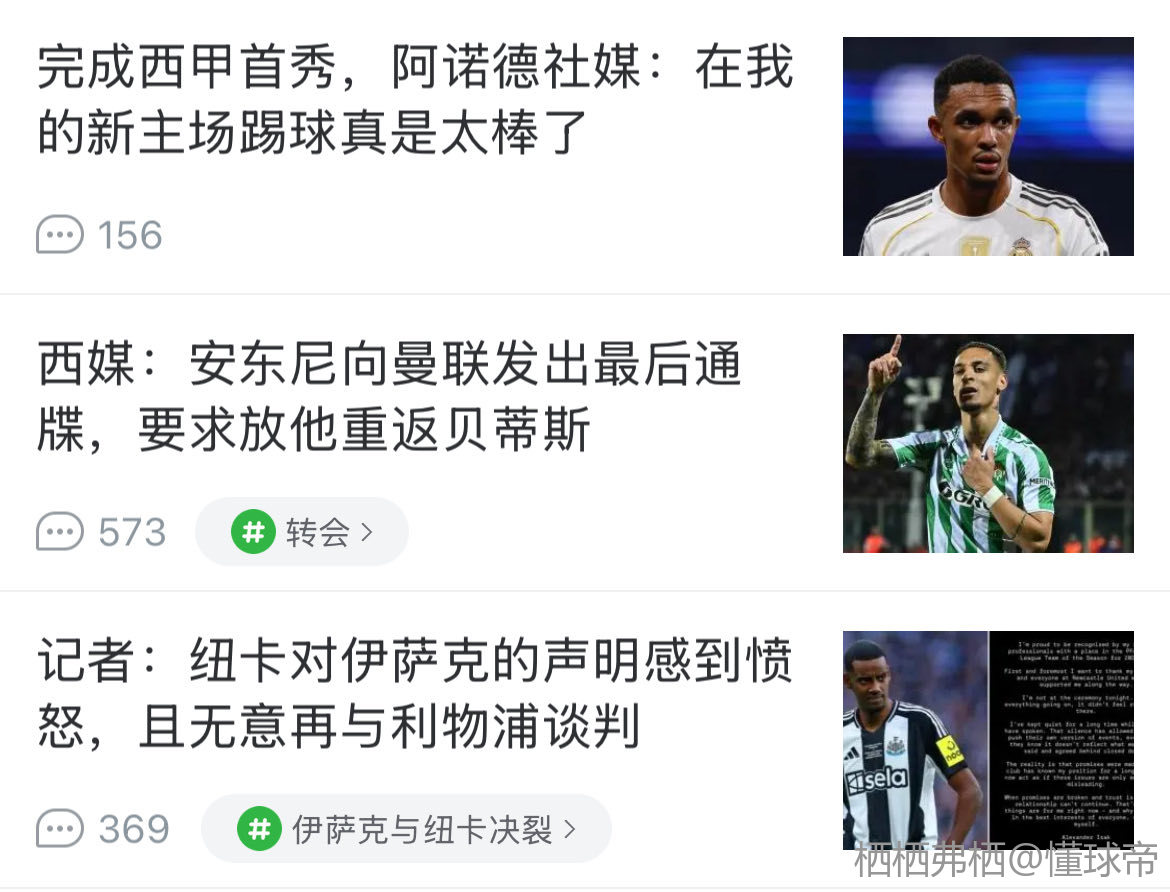Click the 573 comment count

click(132, 532)
